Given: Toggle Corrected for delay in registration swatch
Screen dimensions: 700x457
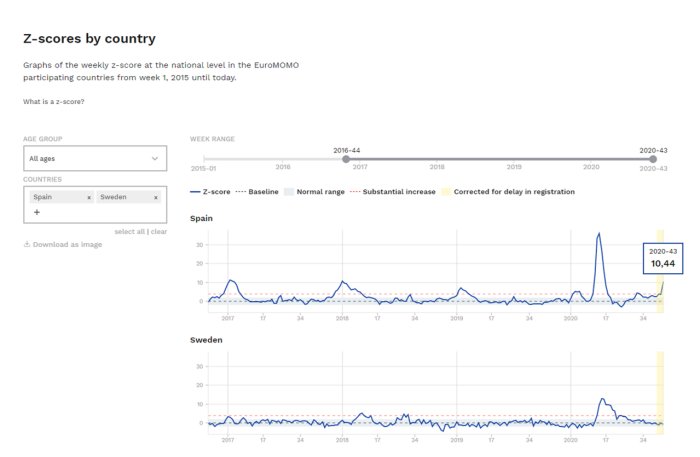Looking at the screenshot, I should click(446, 192).
